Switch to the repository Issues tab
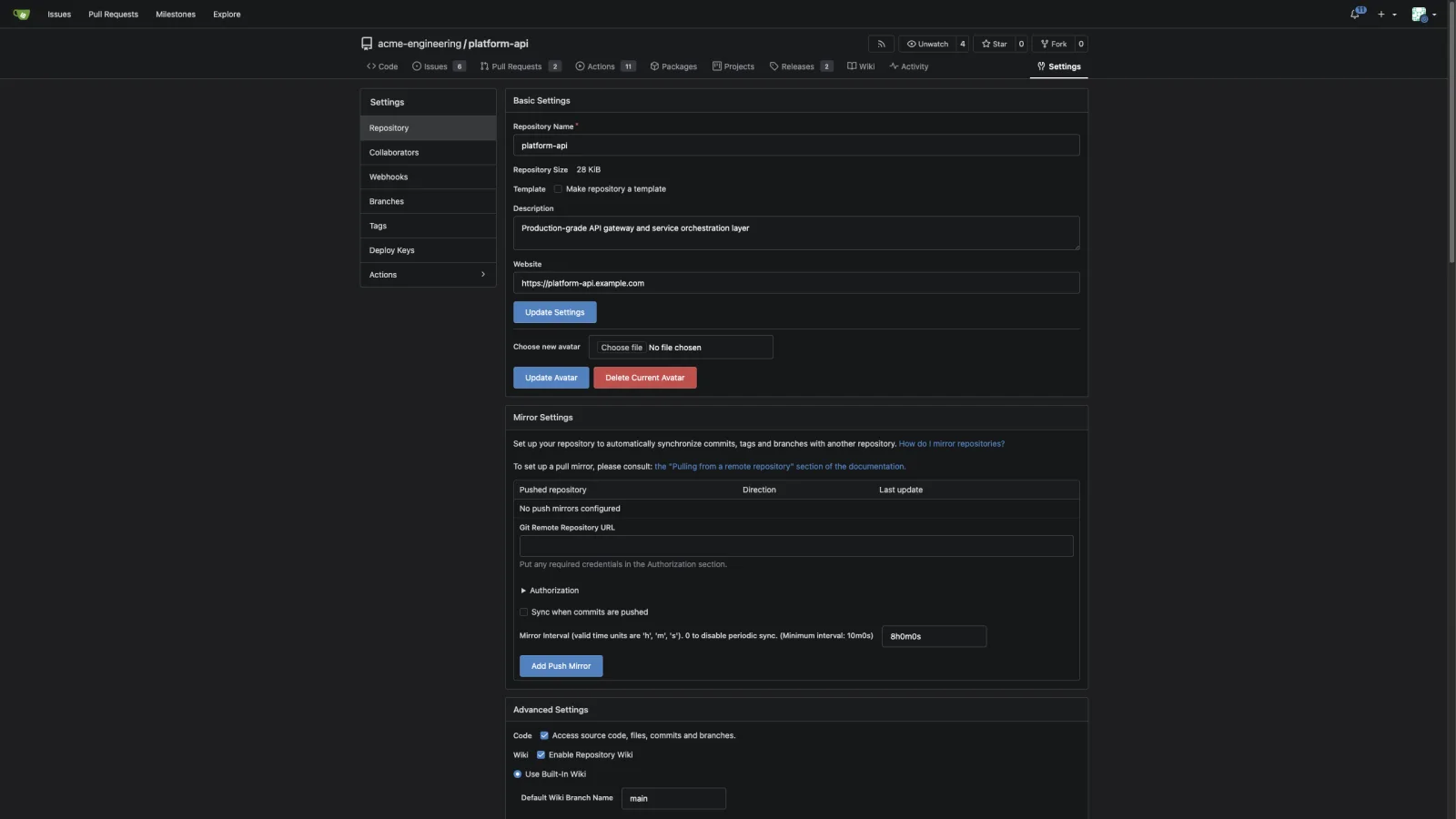 pyautogui.click(x=439, y=66)
